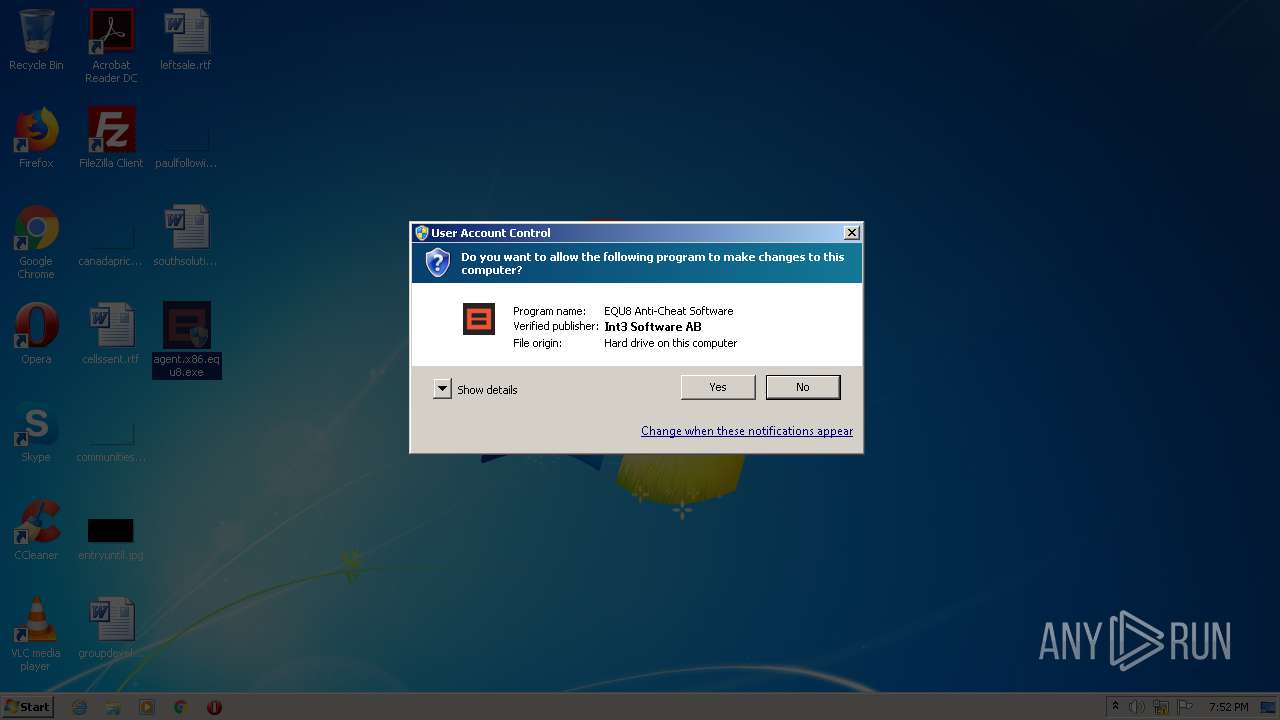Open Internet Explorer in taskbar
The width and height of the screenshot is (1280, 720).
[80, 707]
